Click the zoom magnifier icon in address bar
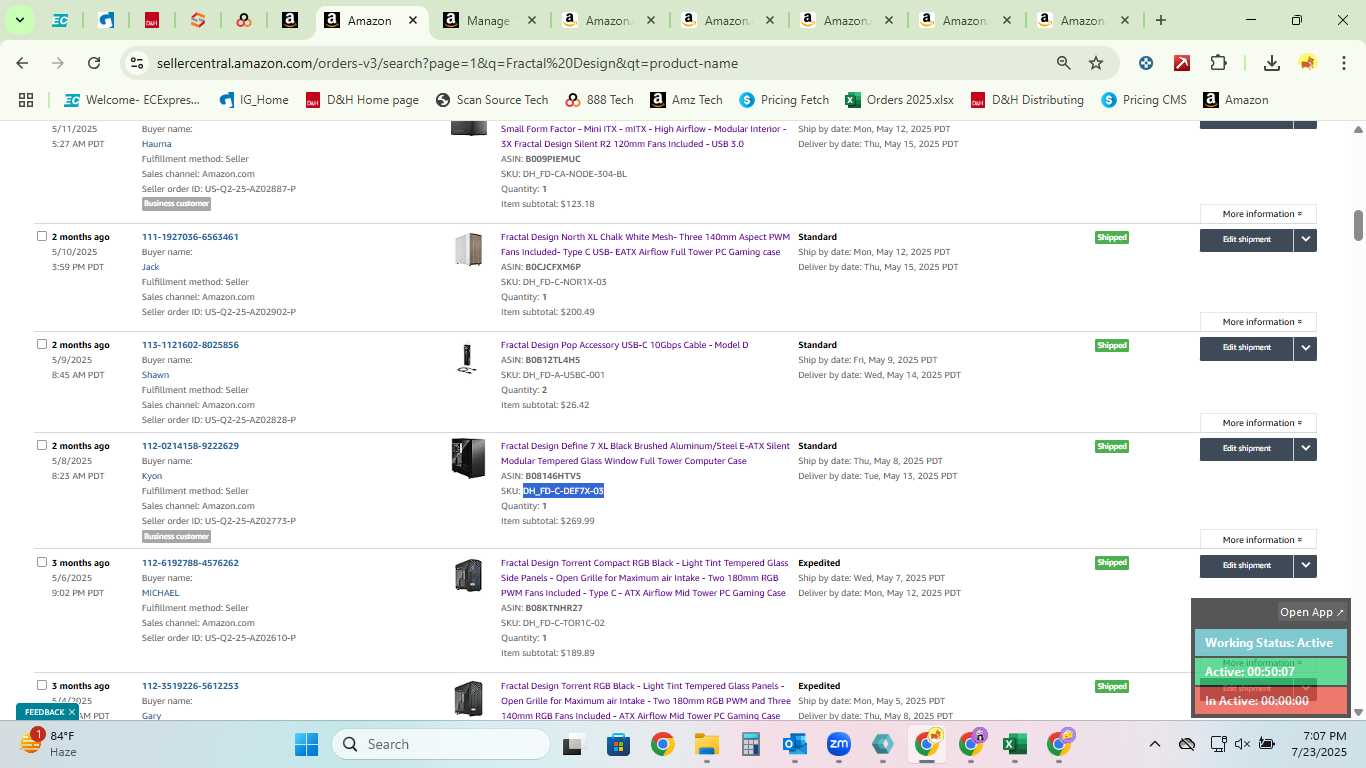This screenshot has width=1366, height=768. tap(1063, 63)
